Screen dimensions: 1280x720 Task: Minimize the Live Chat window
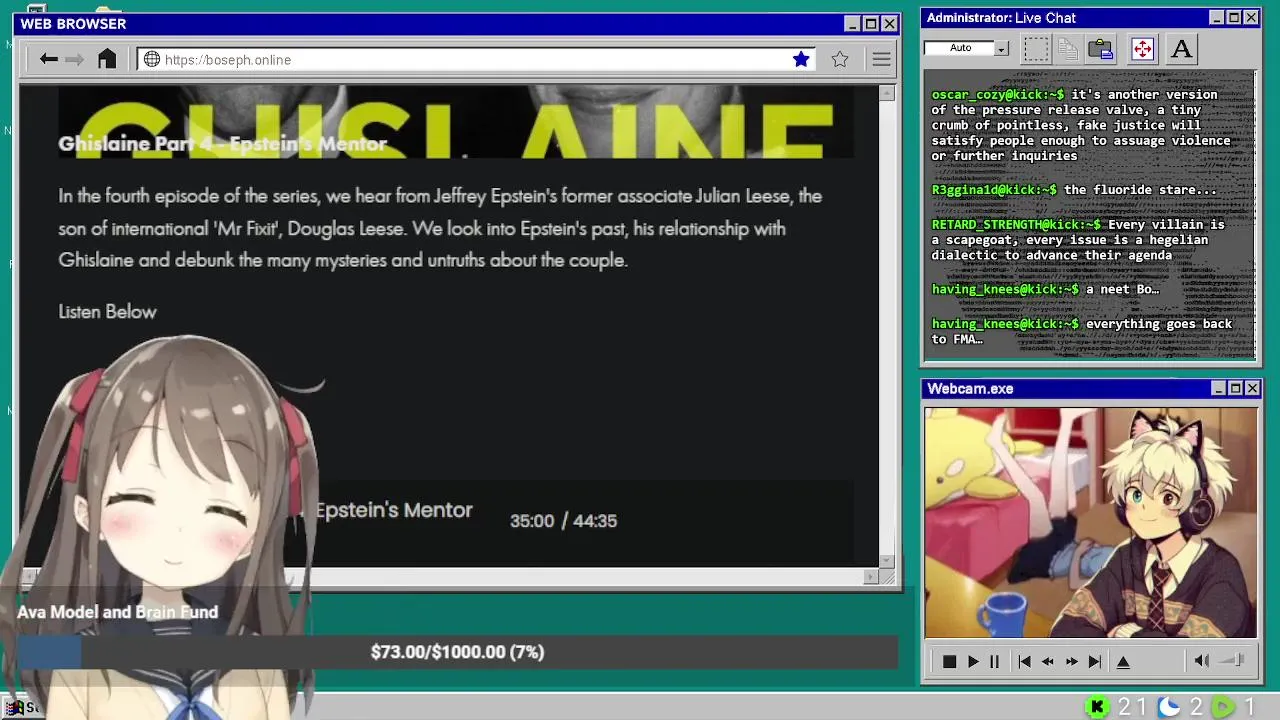(1216, 18)
